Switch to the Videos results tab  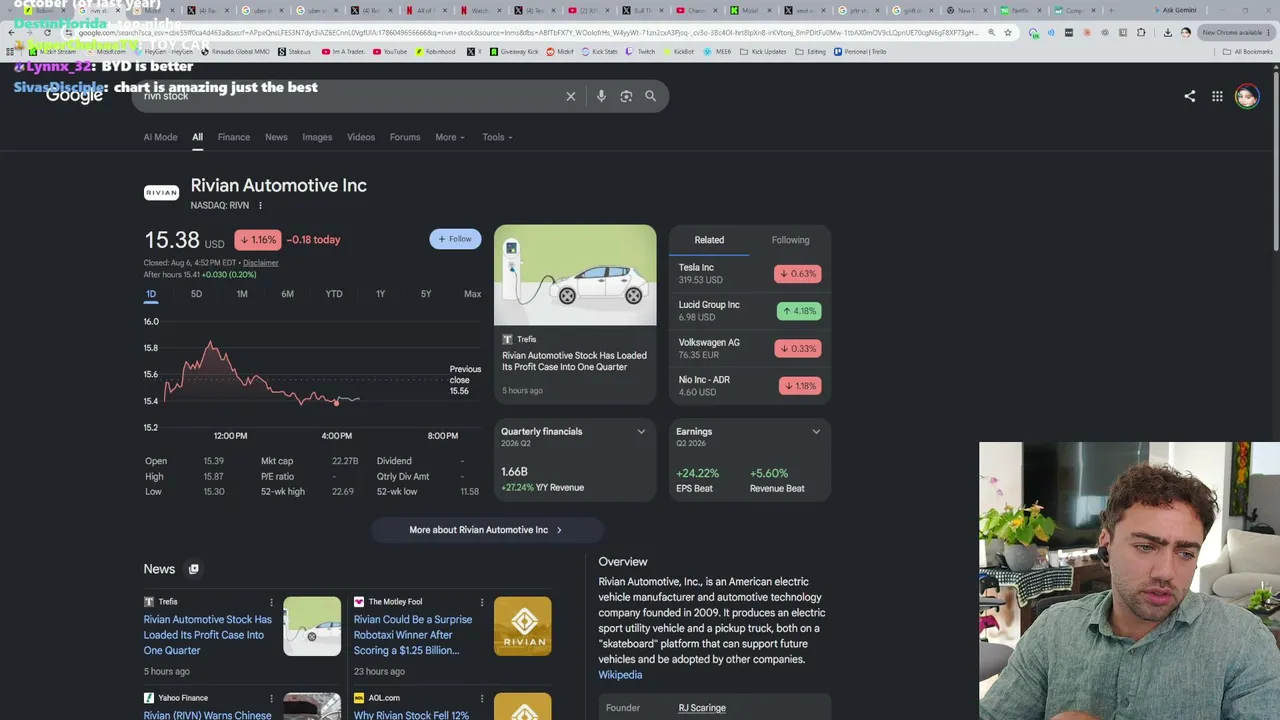[x=361, y=137]
